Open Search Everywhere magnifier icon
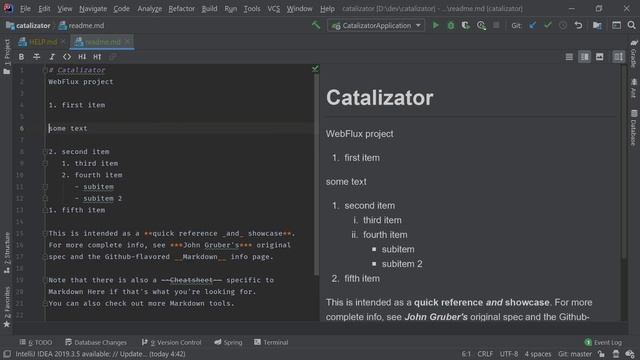The image size is (640, 360). pyautogui.click(x=631, y=25)
